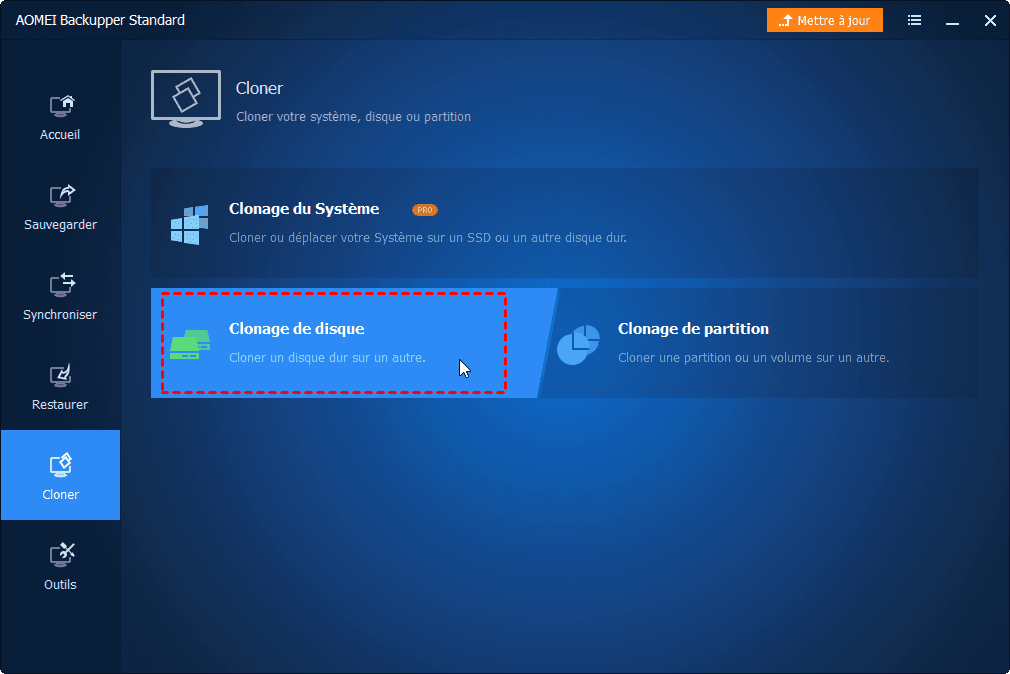Click description 'Cloner une partition ou un volume'
1010x674 pixels.
[x=754, y=358]
